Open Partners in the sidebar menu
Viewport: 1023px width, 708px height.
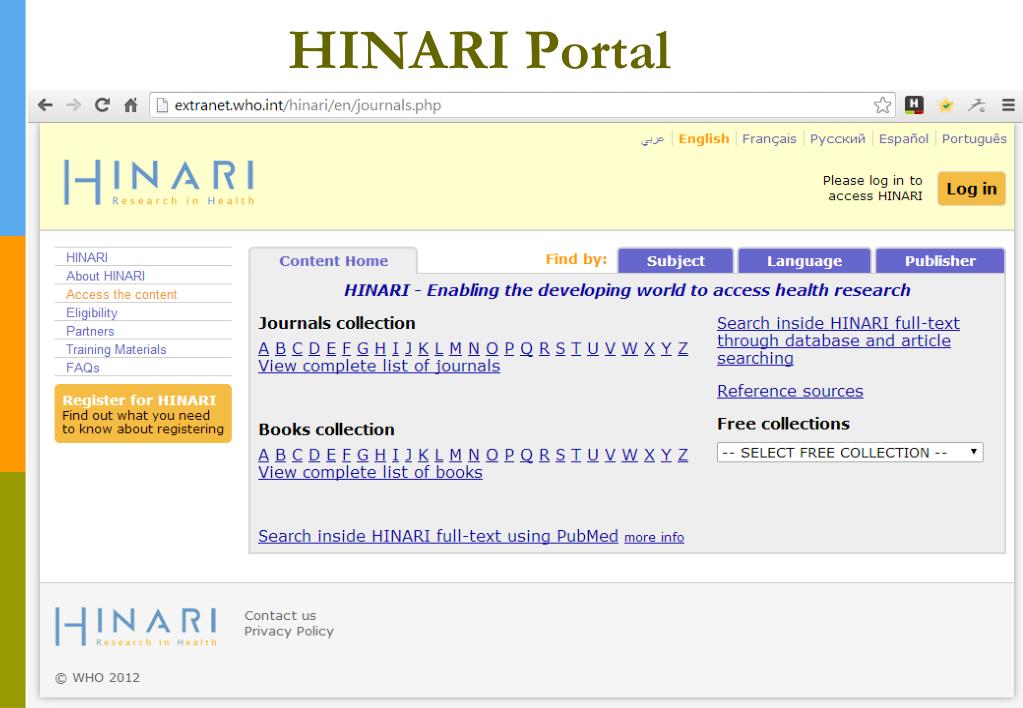tap(90, 331)
